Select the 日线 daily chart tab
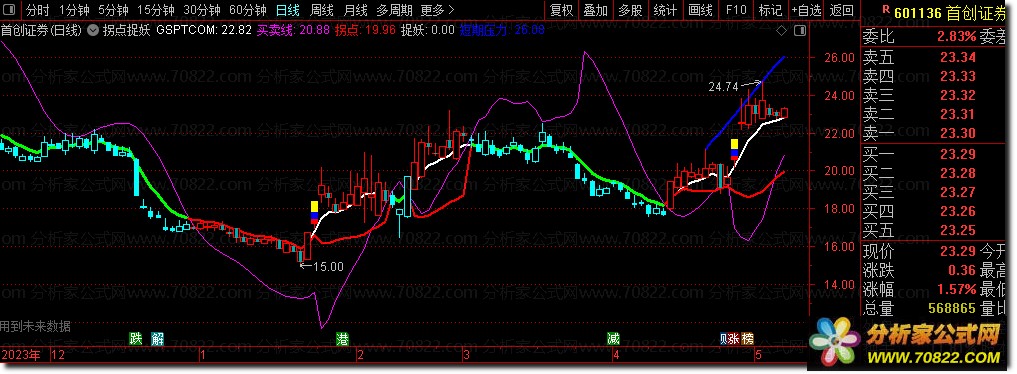1017x374 pixels. pos(287,10)
